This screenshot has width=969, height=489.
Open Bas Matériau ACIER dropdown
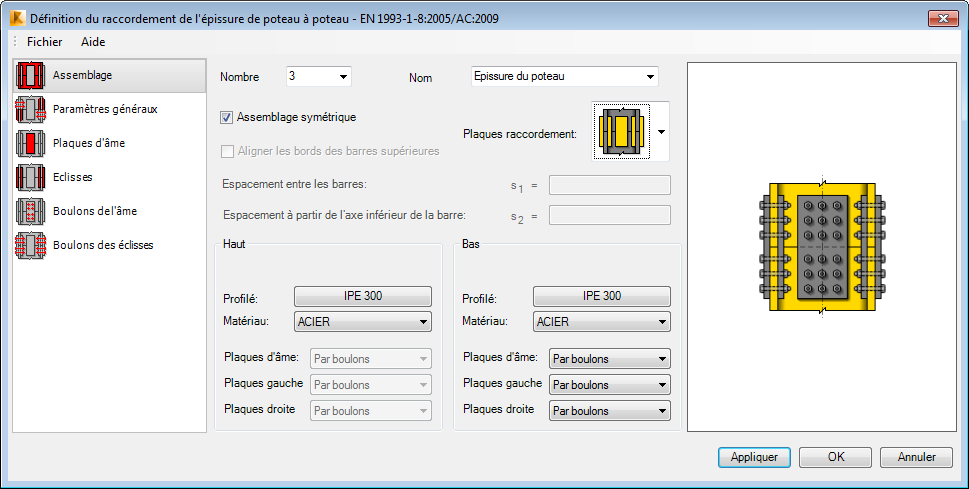[601, 322]
